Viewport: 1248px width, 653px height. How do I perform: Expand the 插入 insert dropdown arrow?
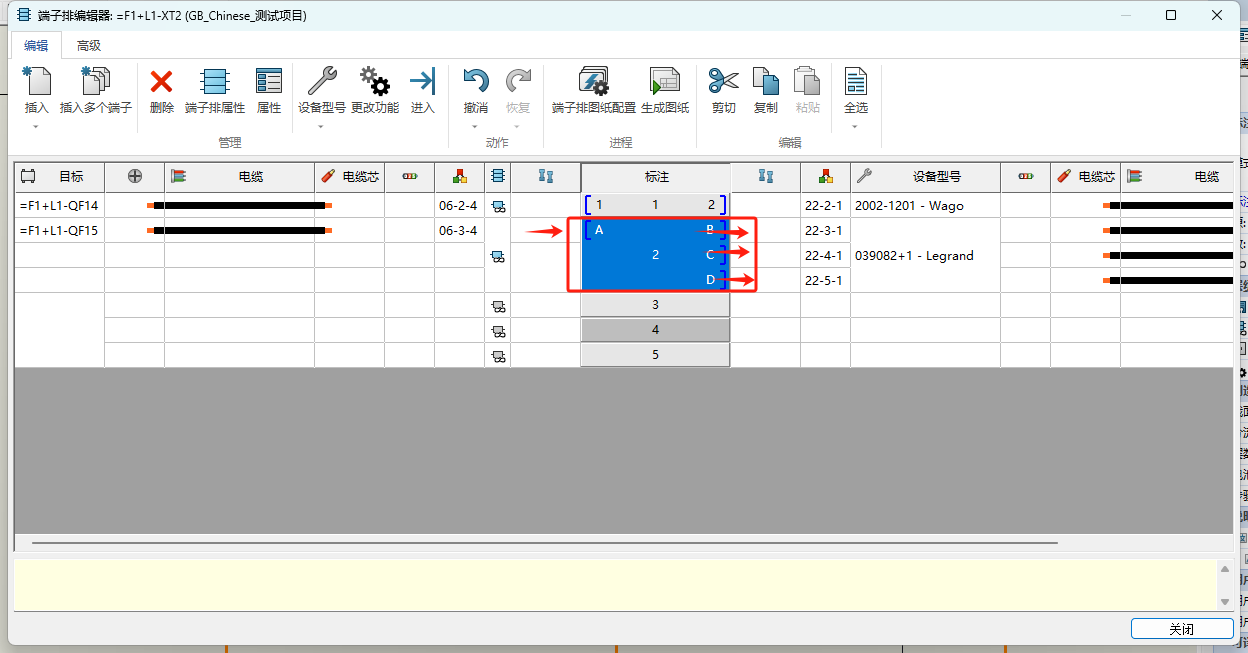[36, 126]
